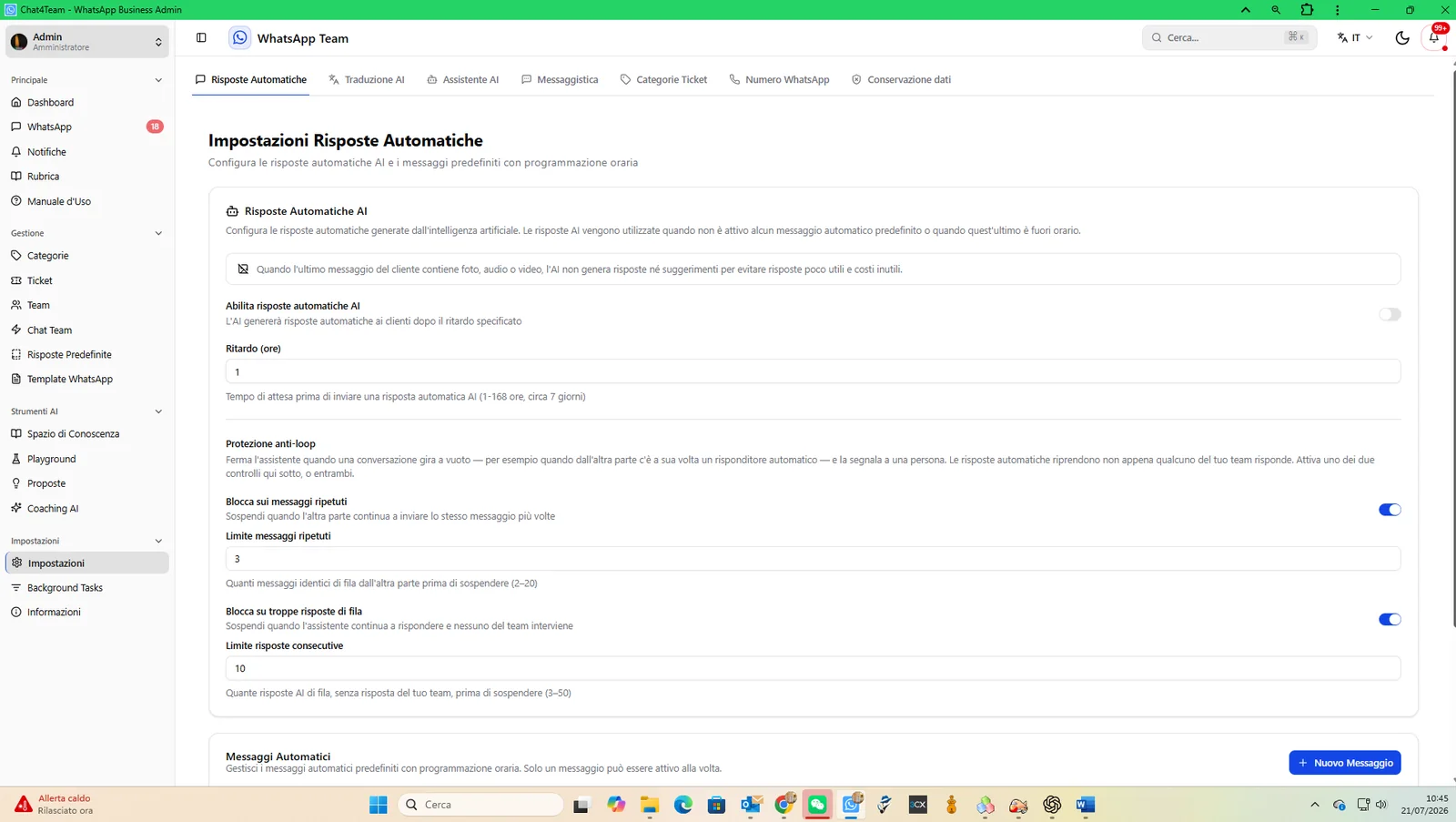The height and width of the screenshot is (822, 1456).
Task: Switch to dark mode moon icon
Action: tap(1402, 37)
